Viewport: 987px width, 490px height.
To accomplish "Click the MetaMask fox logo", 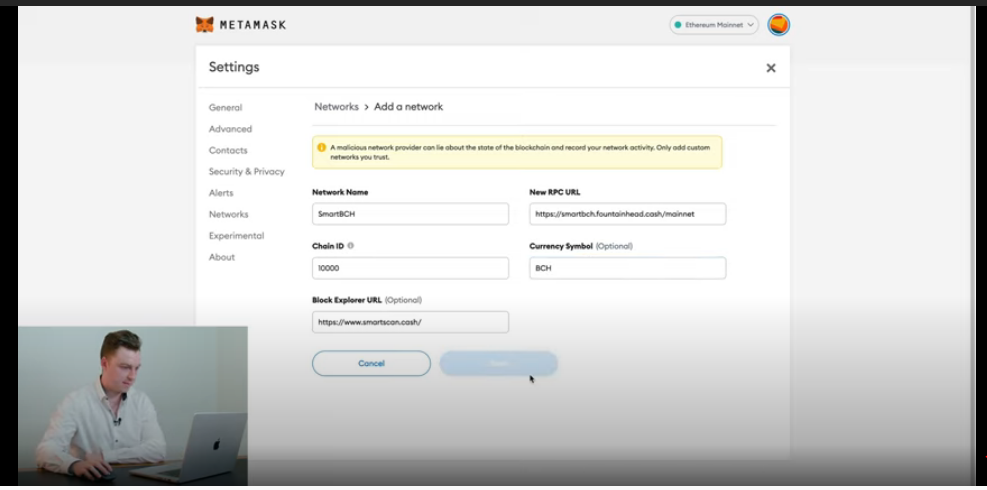I will tap(205, 25).
